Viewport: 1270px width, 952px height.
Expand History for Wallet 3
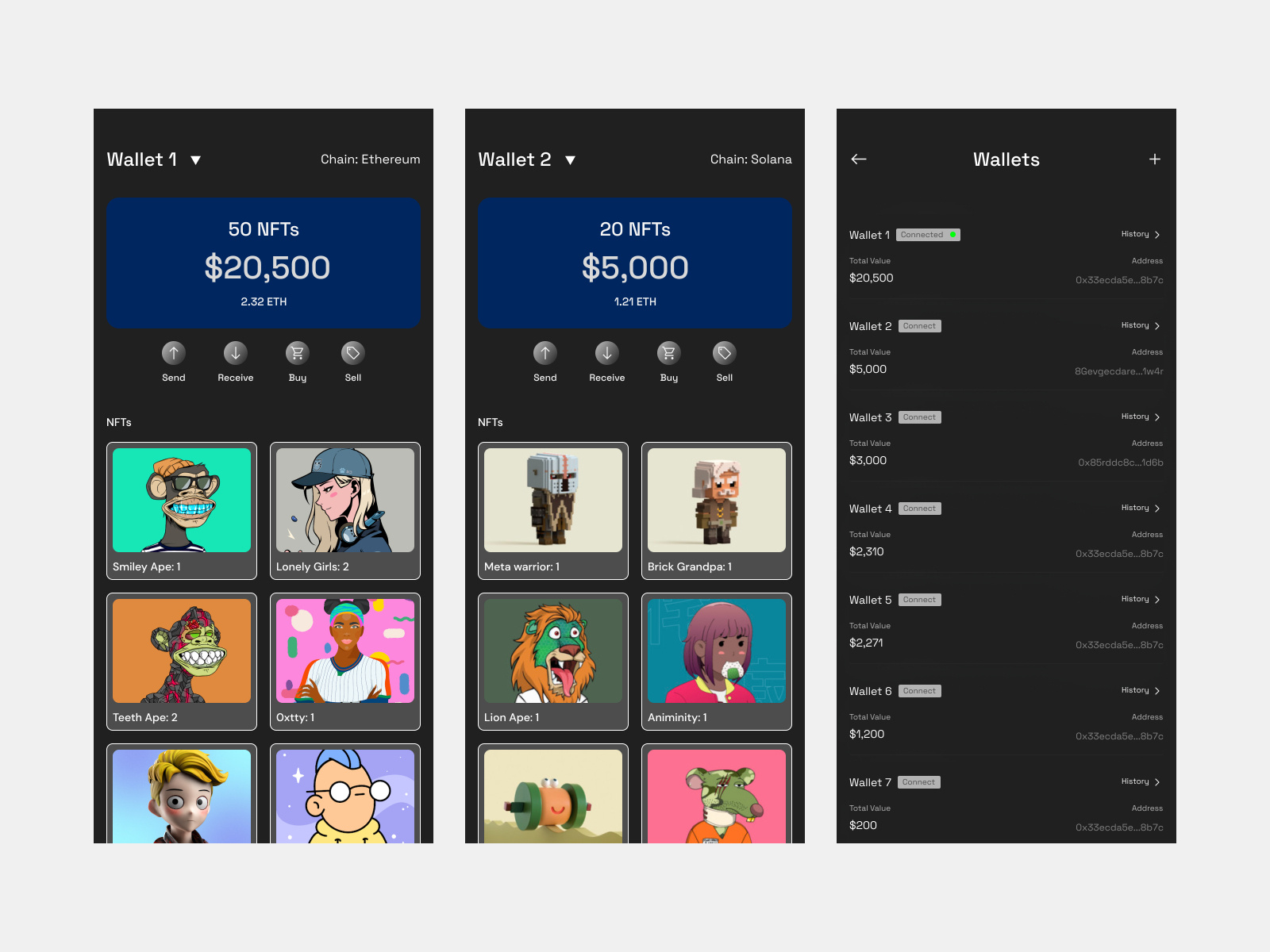1140,416
